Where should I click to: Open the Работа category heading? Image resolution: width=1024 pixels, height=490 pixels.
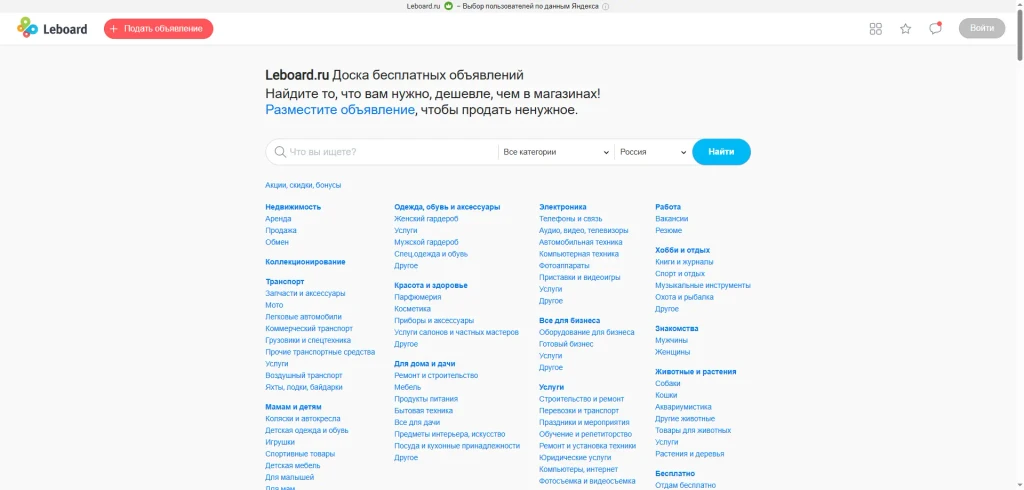[668, 207]
